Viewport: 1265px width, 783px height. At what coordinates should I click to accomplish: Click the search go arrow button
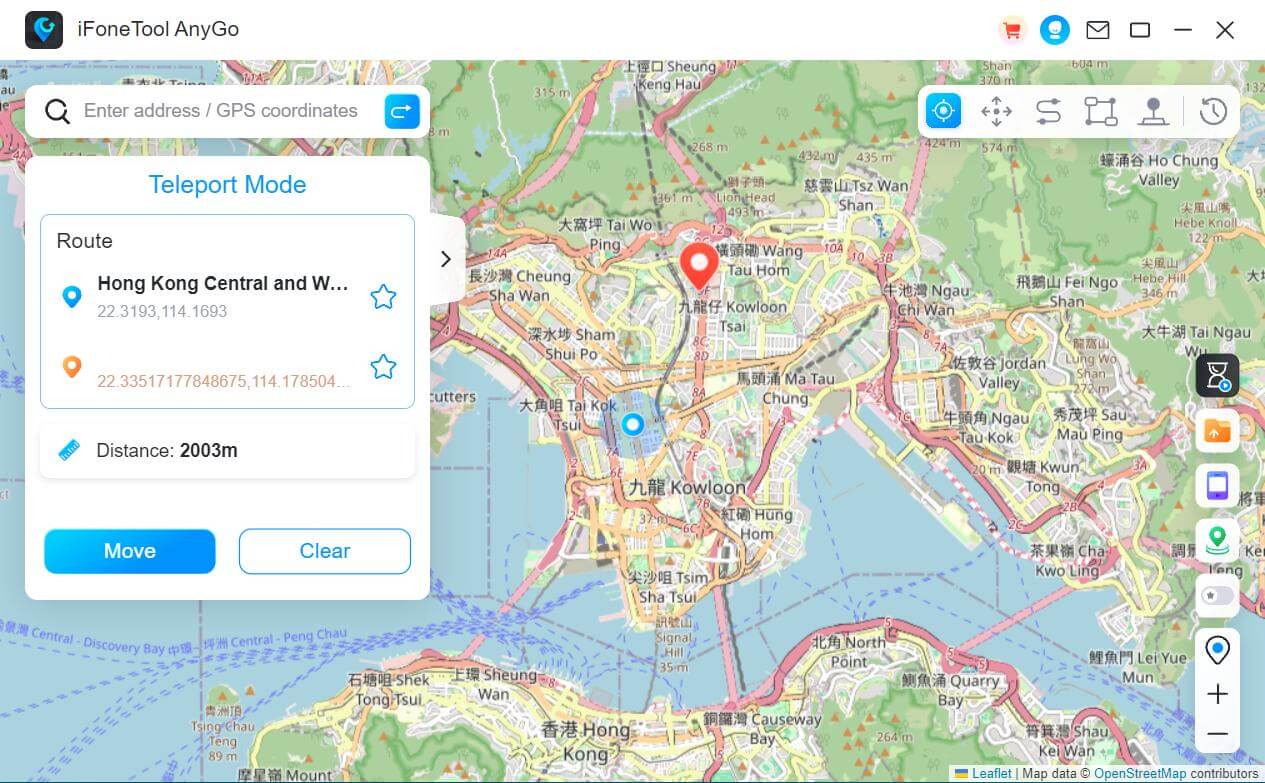[x=402, y=111]
